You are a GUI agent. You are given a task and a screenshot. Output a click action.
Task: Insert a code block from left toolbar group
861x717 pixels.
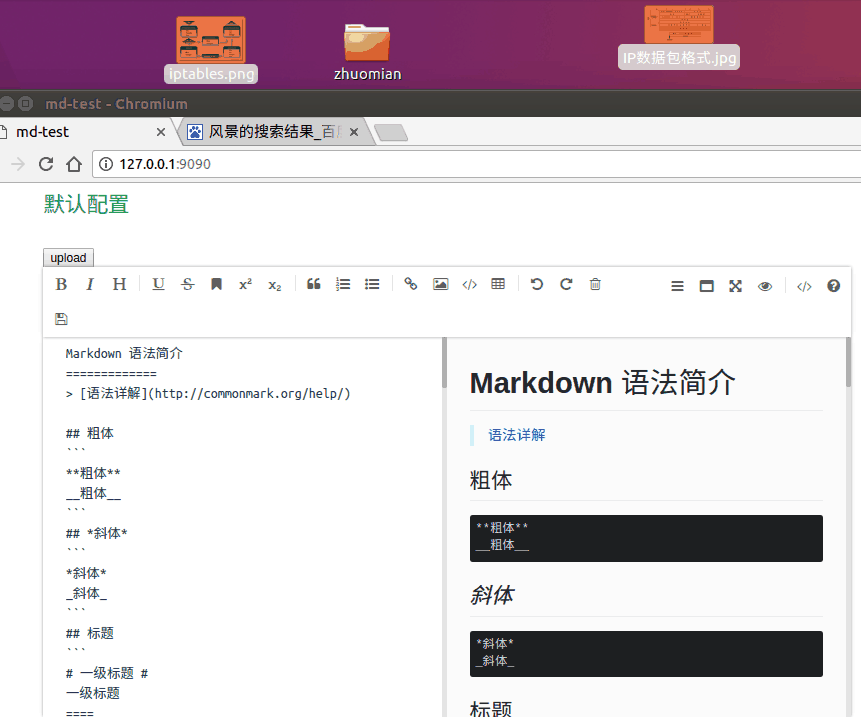point(469,284)
